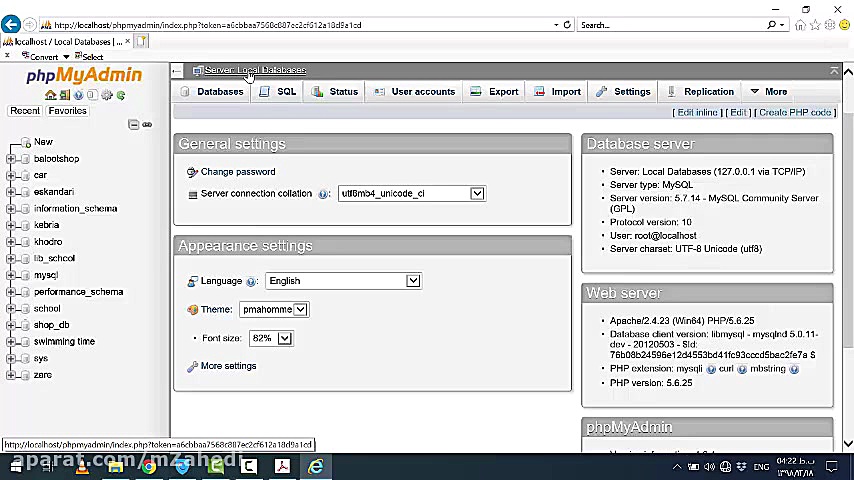
Task: Open the Status tab
Action: coord(335,92)
